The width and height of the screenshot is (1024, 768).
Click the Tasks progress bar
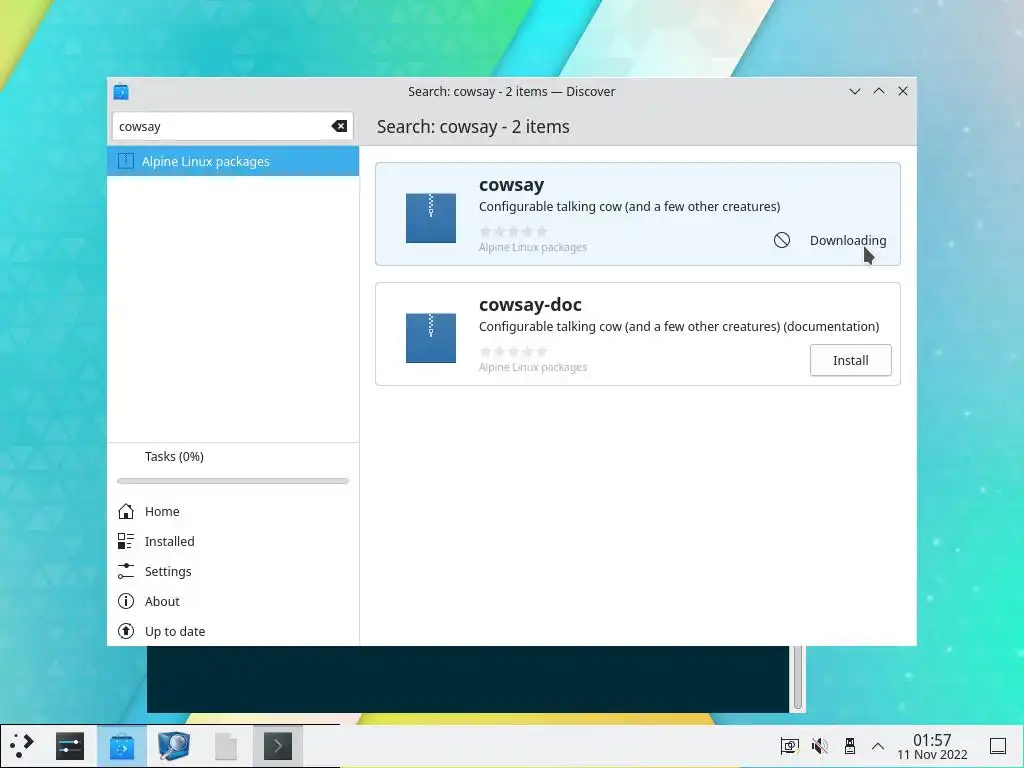click(x=233, y=481)
